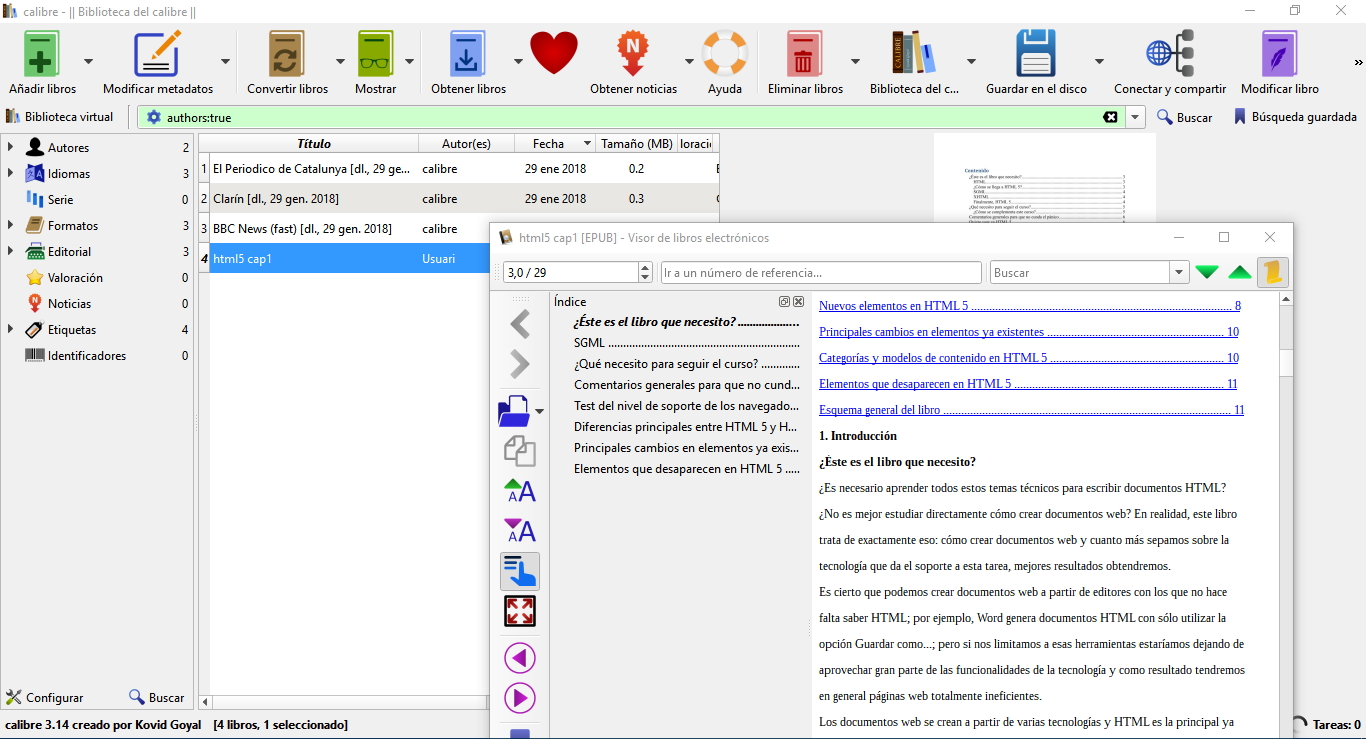
Task: Open Convertir libros dropdown arrow
Action: (x=340, y=61)
